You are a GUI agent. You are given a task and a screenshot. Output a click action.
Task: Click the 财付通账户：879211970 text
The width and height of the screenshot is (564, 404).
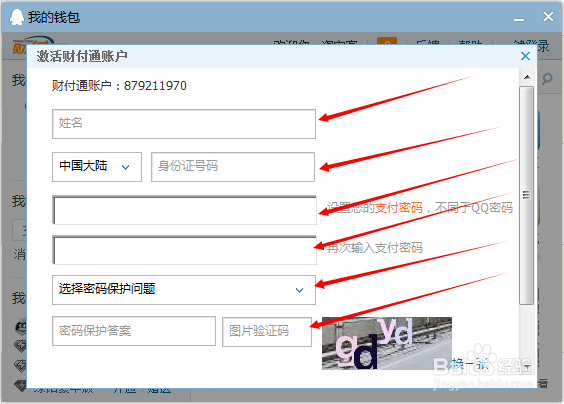point(119,86)
